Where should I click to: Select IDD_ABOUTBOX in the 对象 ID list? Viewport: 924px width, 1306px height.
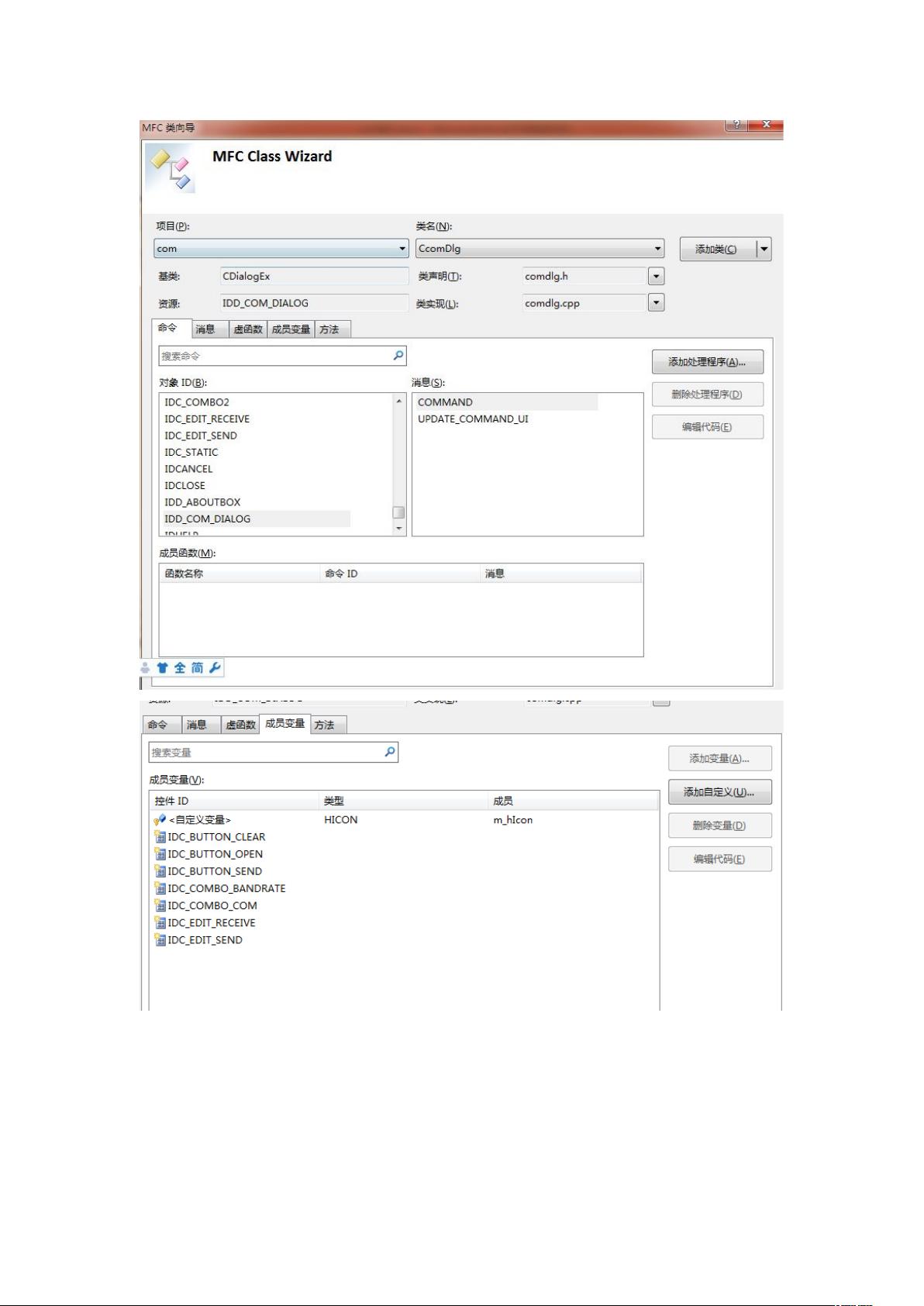pos(202,502)
